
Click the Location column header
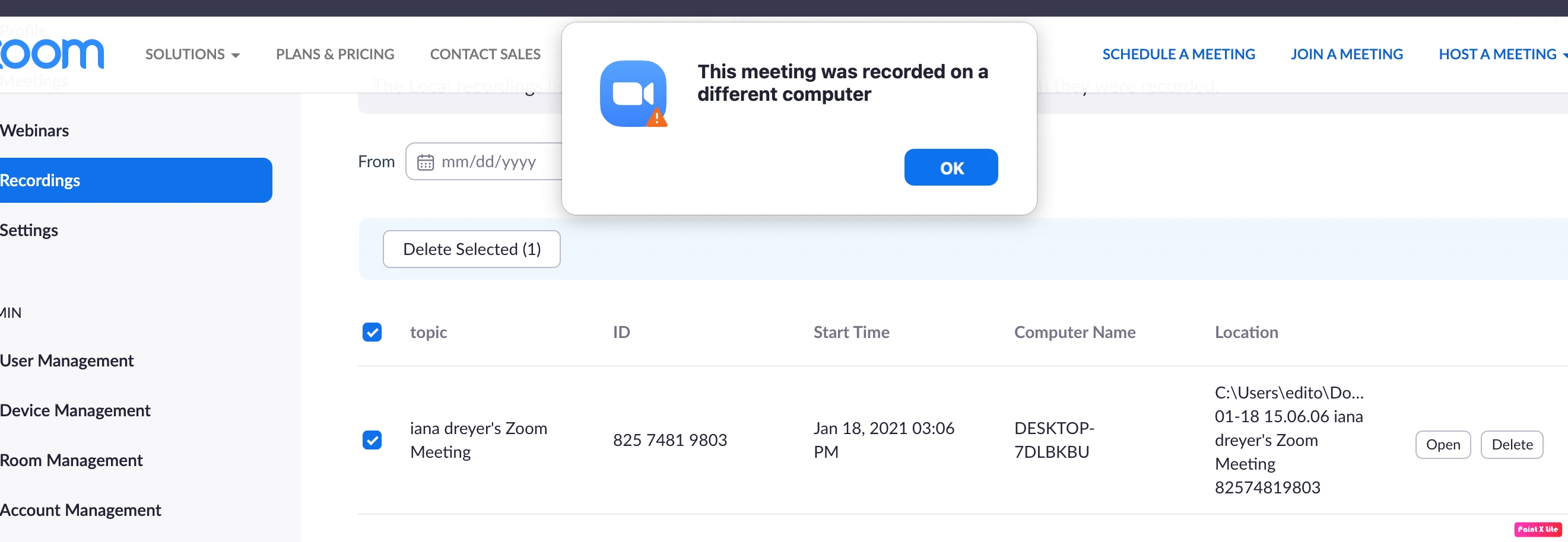pyautogui.click(x=1246, y=332)
